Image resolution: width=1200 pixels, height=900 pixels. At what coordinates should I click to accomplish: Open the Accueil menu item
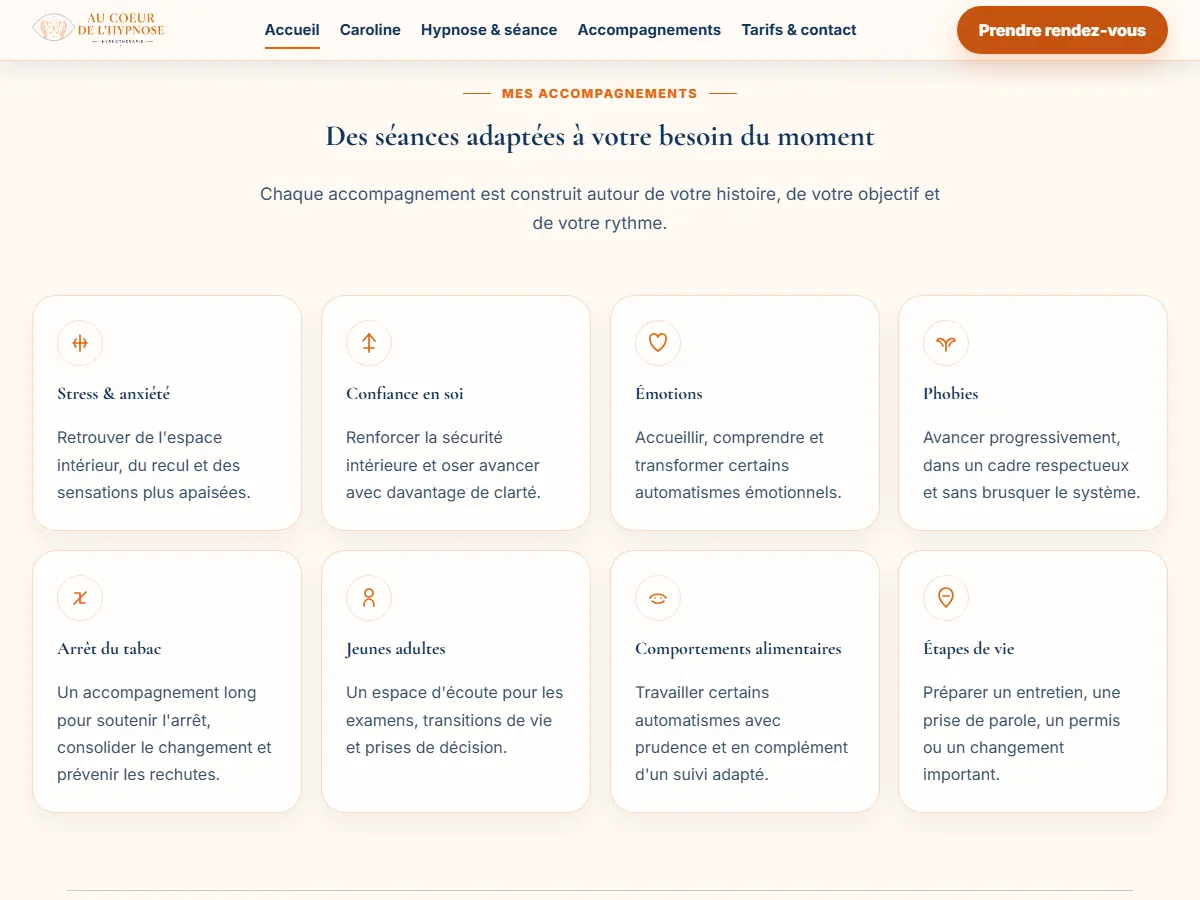click(x=292, y=30)
